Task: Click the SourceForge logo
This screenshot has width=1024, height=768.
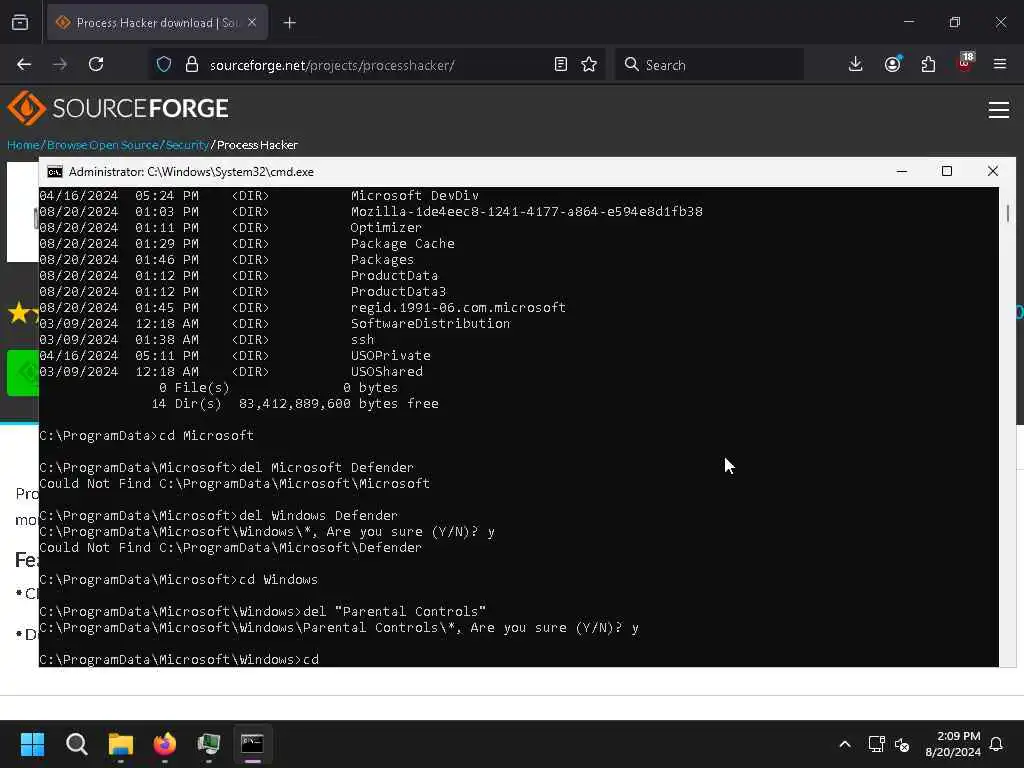Action: tap(118, 108)
